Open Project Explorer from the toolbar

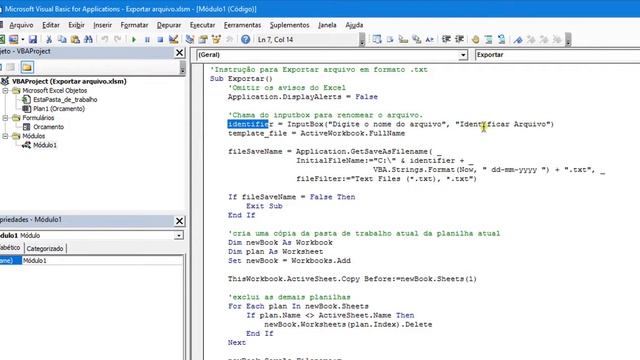(190, 40)
